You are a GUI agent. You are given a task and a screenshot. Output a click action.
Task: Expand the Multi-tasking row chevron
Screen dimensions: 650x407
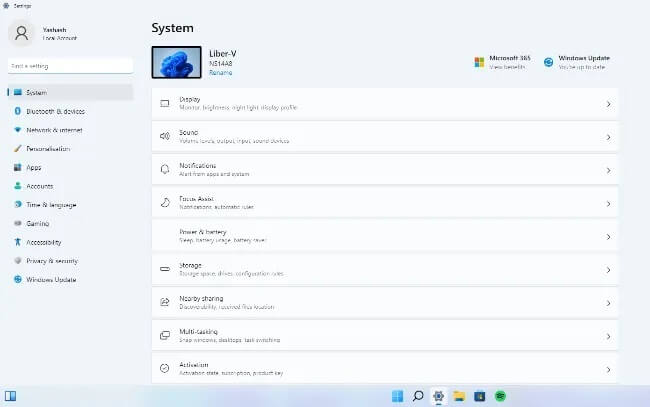[608, 336]
